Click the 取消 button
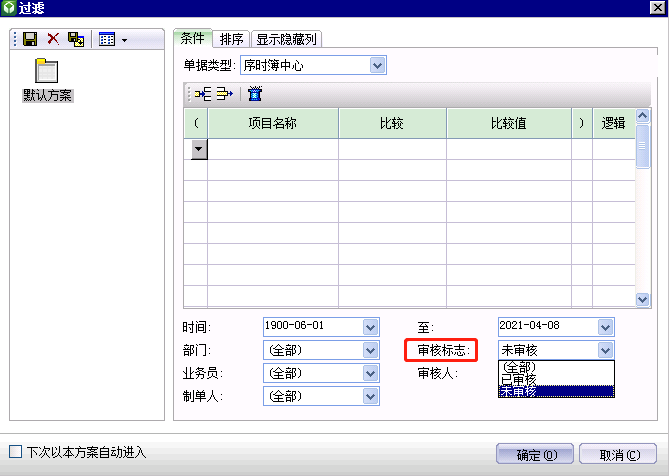The height and width of the screenshot is (476, 669). pos(619,454)
